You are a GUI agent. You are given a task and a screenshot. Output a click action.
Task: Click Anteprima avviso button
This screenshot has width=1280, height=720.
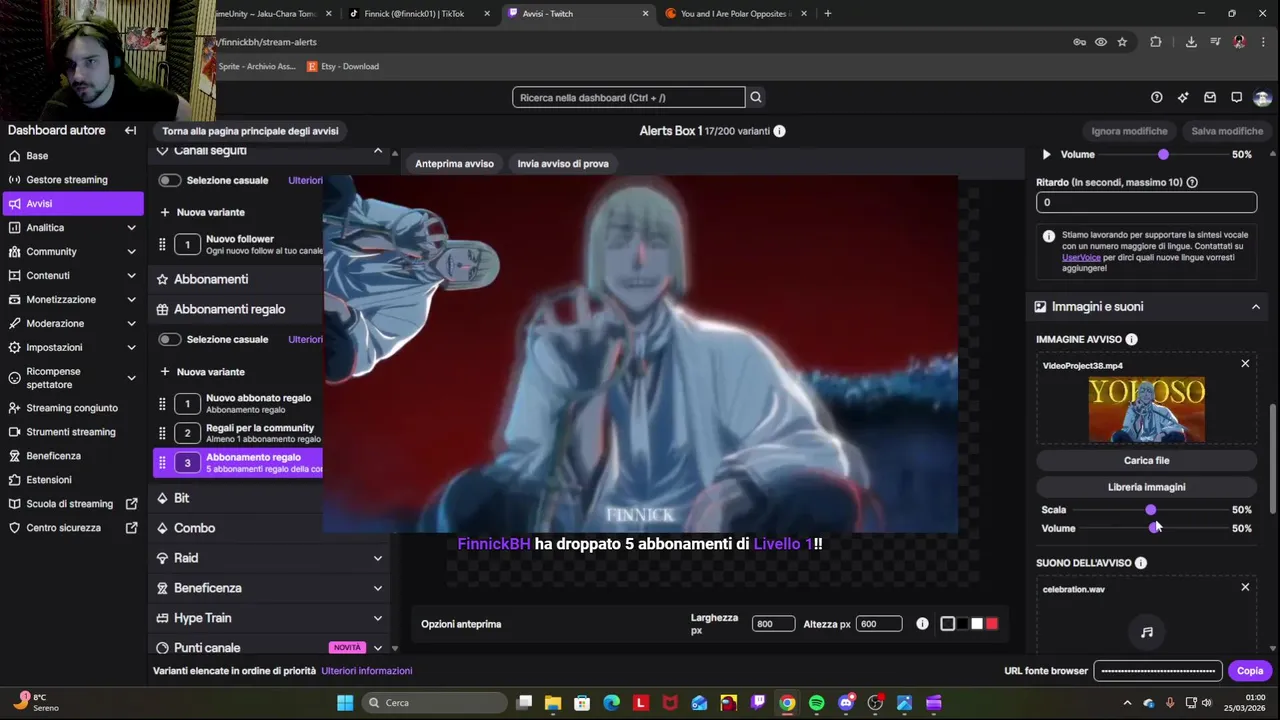(x=454, y=164)
